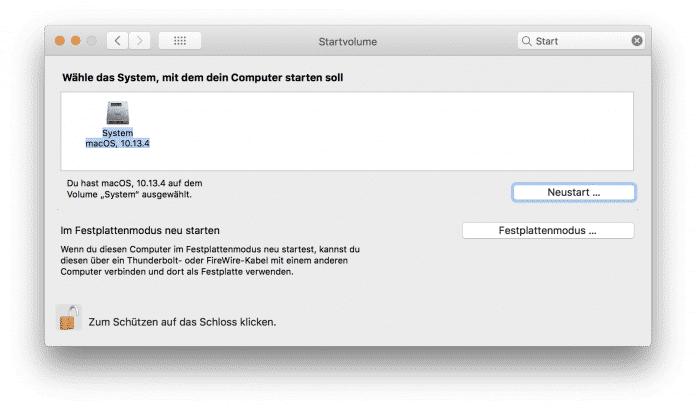Go back with the left arrow button
This screenshot has height=410, width=696.
click(x=118, y=41)
